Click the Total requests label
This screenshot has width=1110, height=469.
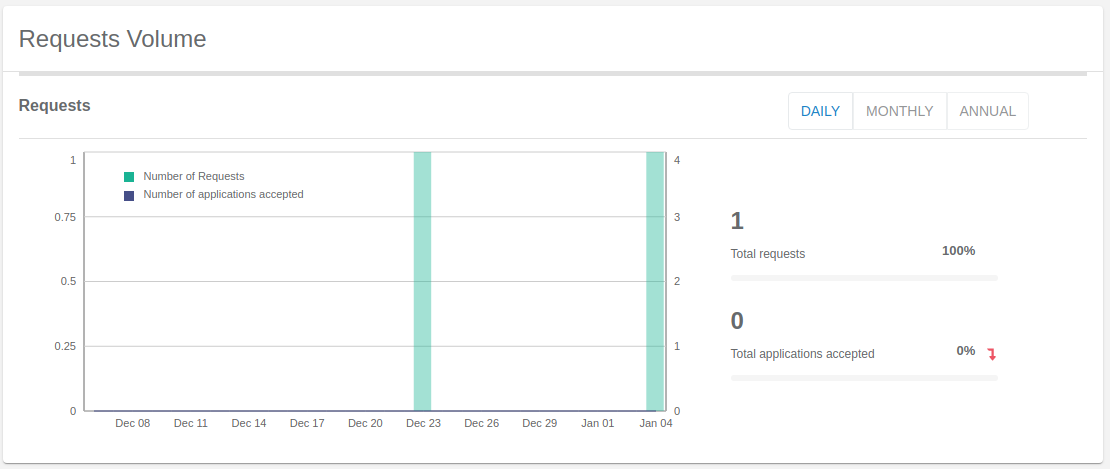[768, 253]
